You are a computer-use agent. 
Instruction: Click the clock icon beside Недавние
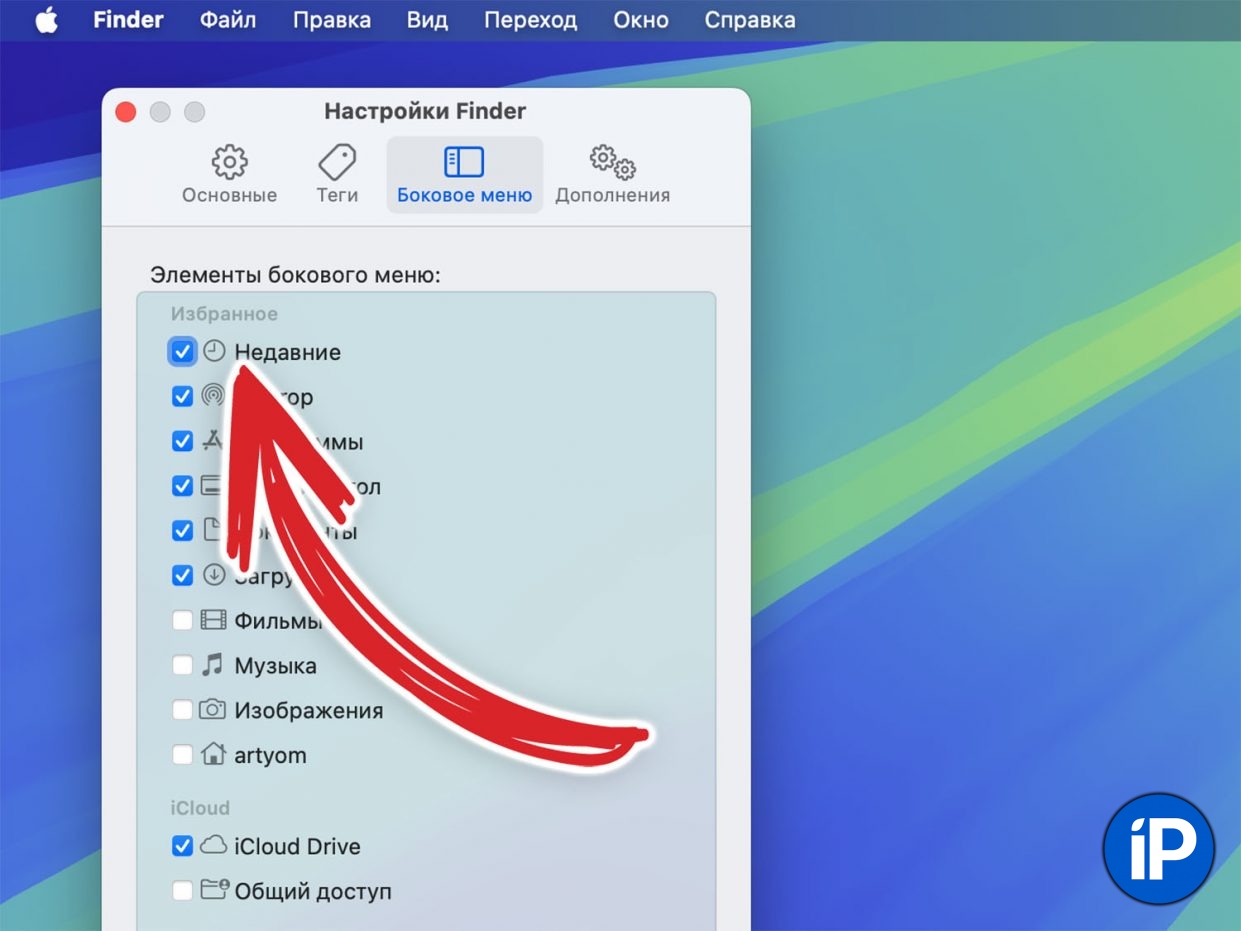point(214,351)
